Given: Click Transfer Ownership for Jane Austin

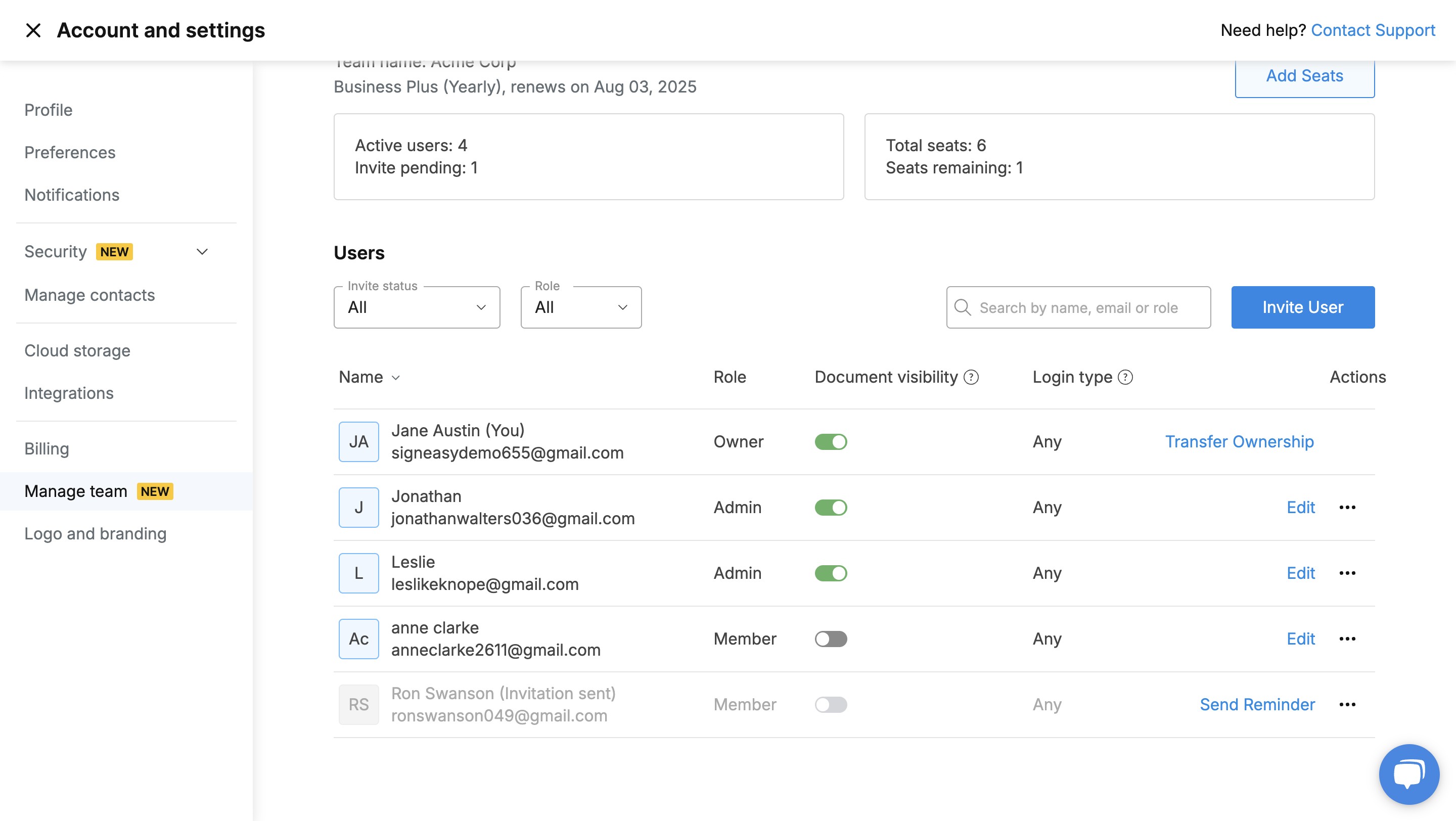Looking at the screenshot, I should 1240,441.
